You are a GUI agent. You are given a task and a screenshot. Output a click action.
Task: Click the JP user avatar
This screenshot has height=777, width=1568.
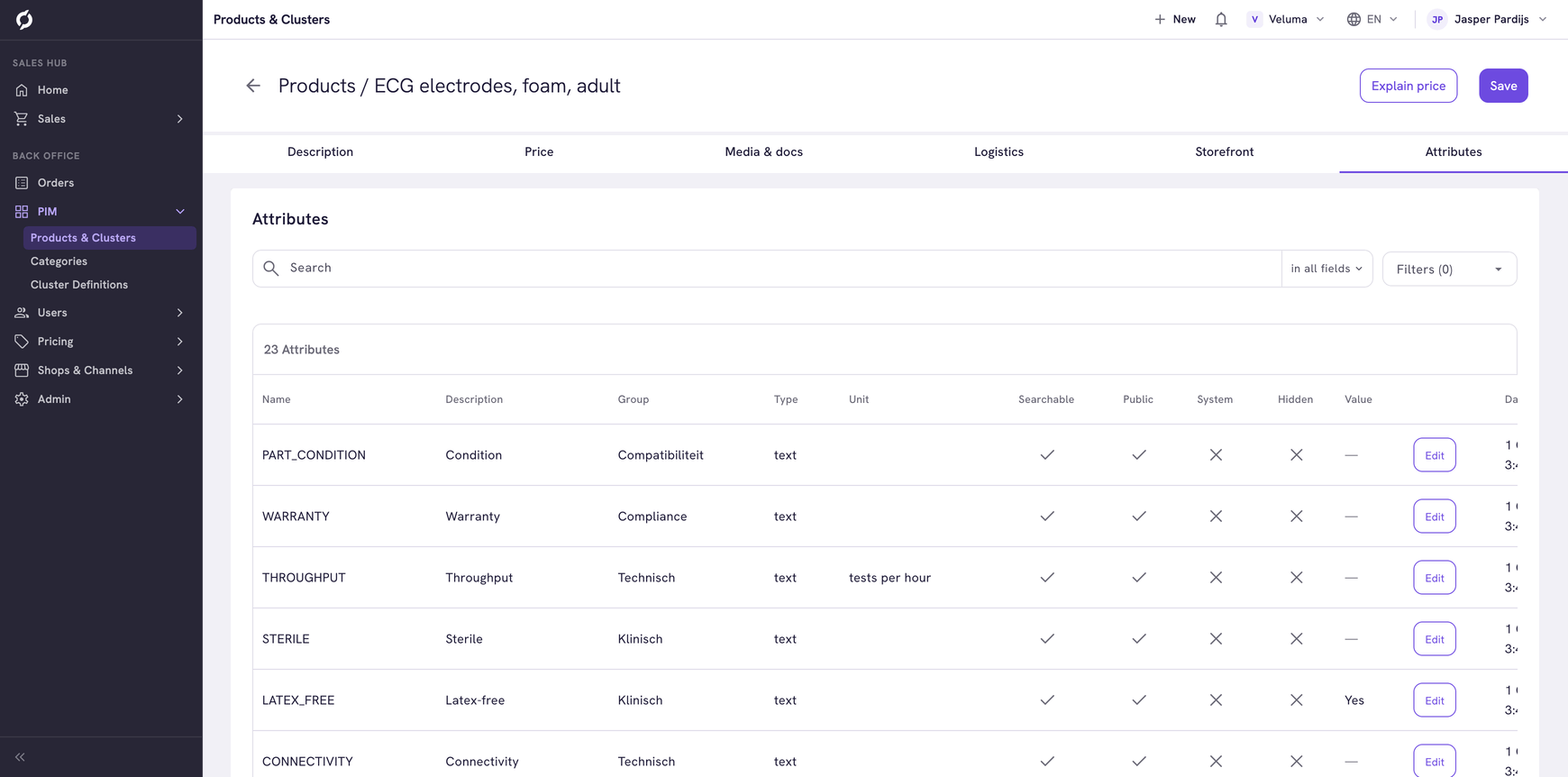point(1437,19)
